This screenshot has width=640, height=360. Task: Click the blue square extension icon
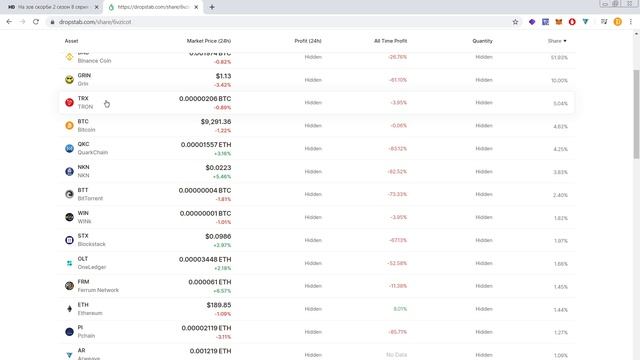pos(545,22)
